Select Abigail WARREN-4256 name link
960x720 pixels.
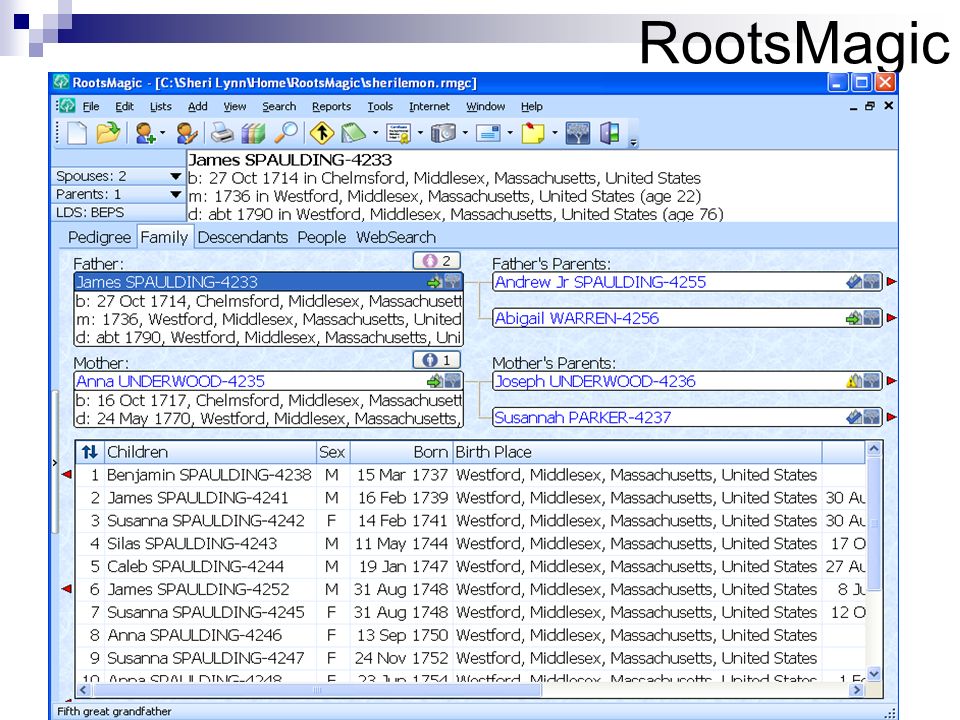576,318
